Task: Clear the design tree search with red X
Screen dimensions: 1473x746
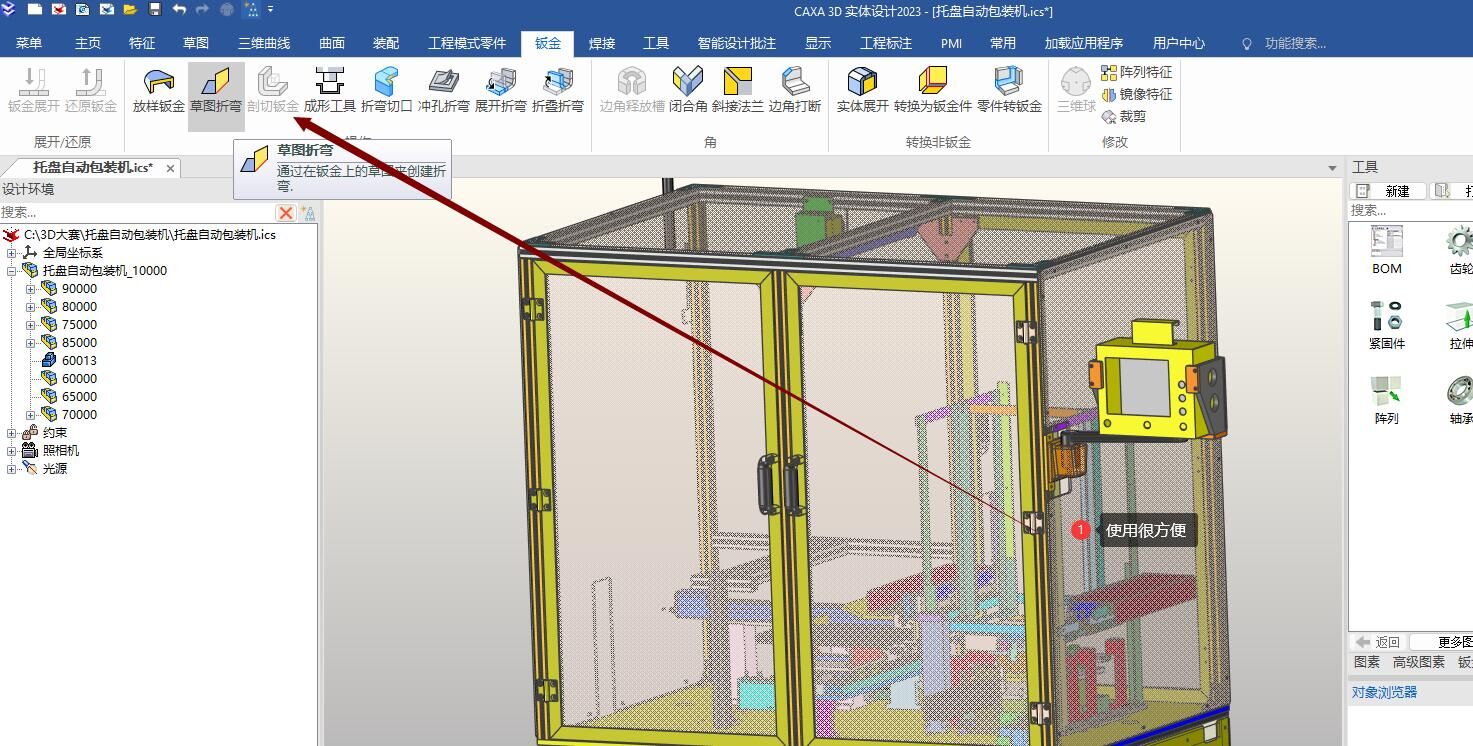Action: pos(286,213)
